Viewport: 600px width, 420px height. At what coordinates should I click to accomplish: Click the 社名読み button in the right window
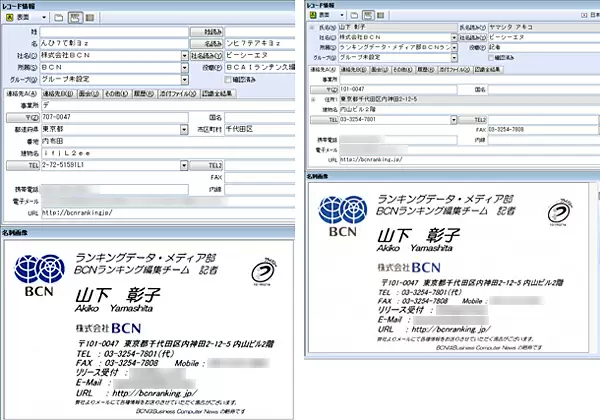473,37
